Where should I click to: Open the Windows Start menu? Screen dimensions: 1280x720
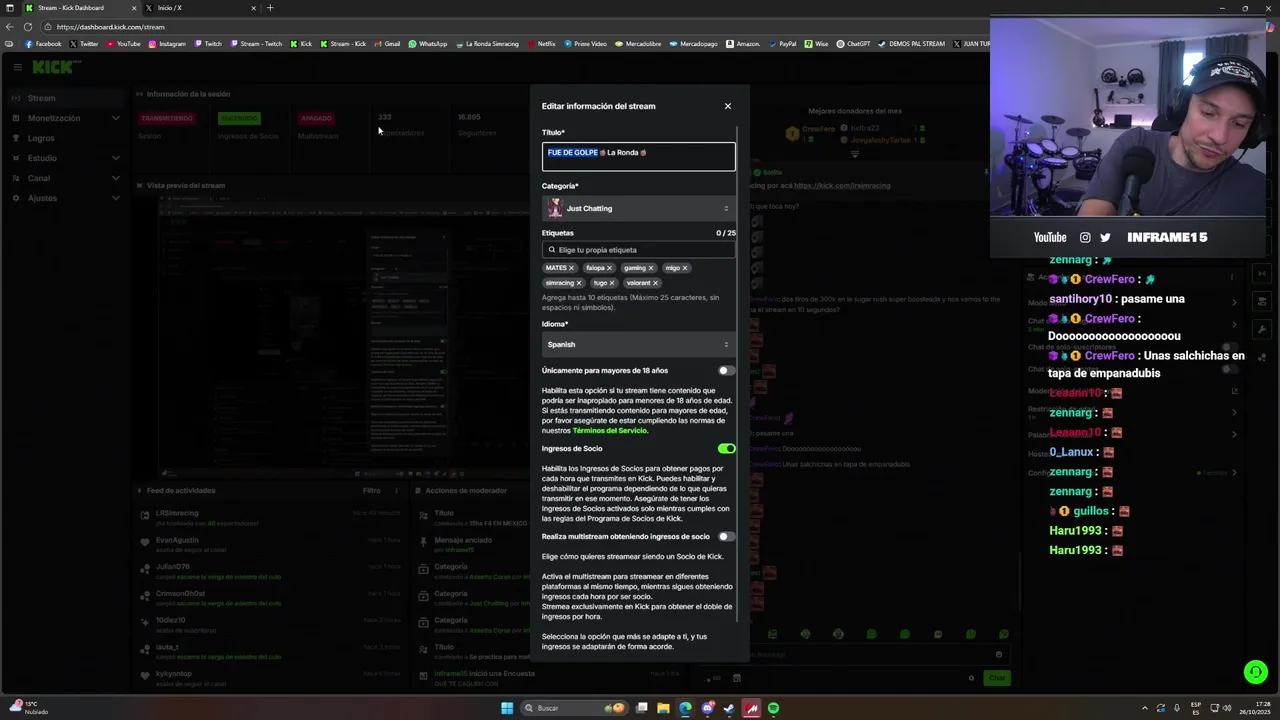[507, 708]
